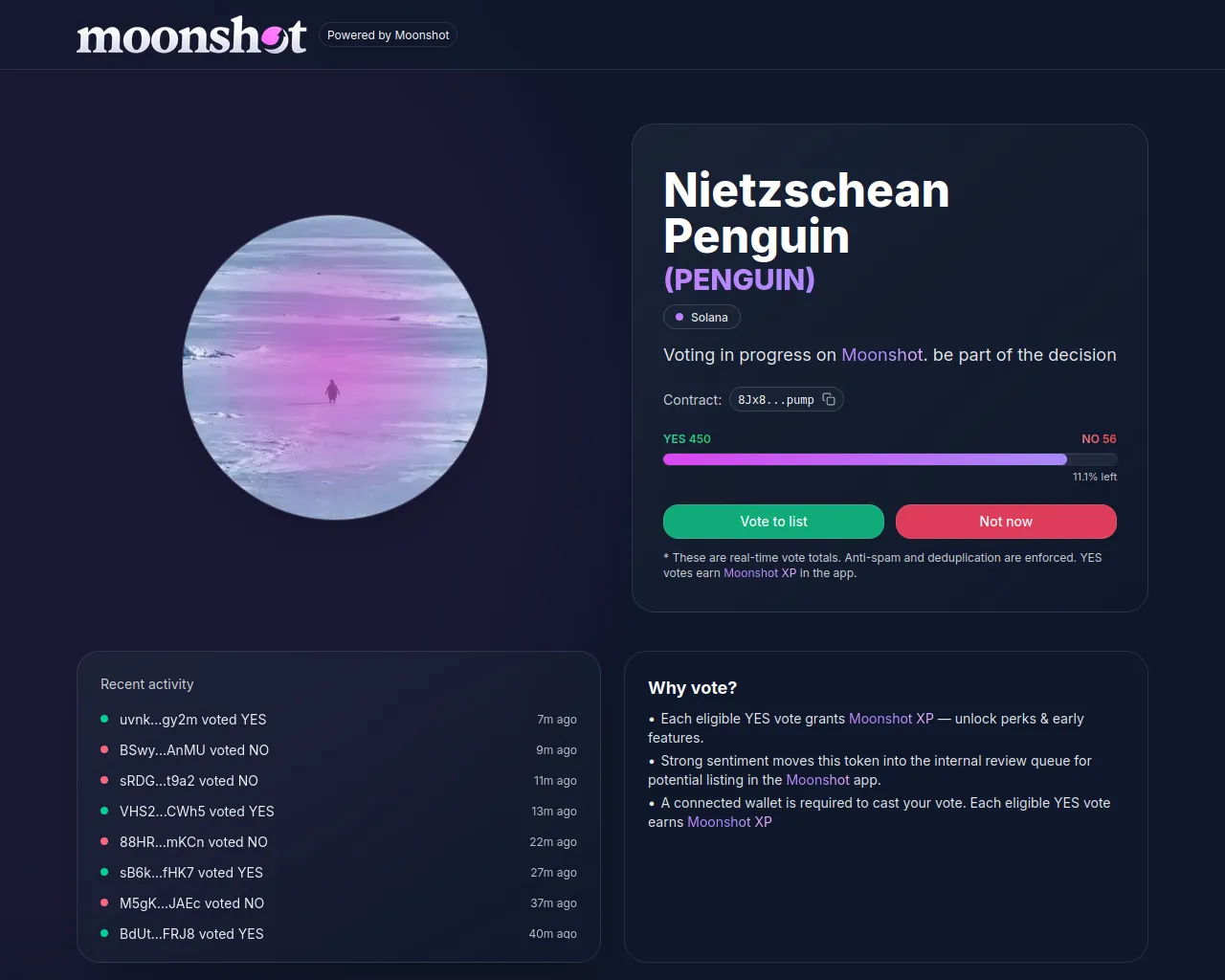This screenshot has width=1225, height=980.
Task: Open Moonshot XP link in disclaimer note
Action: click(760, 573)
